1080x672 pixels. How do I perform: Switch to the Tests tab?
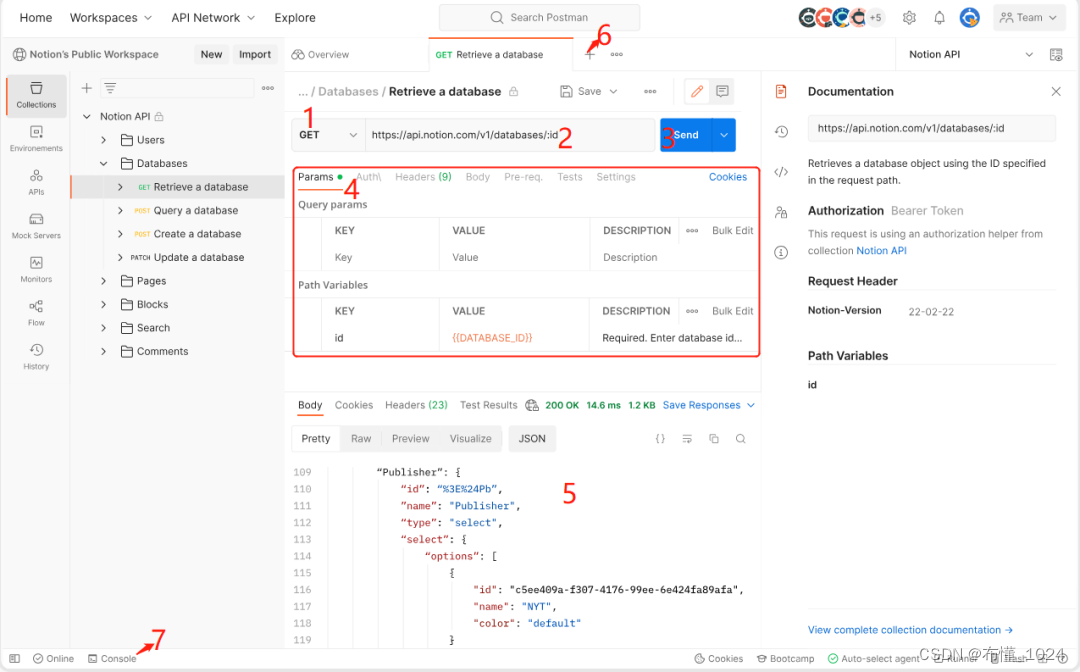570,177
